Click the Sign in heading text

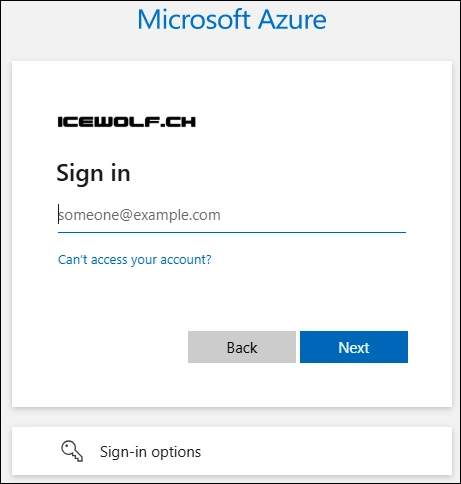point(93,173)
